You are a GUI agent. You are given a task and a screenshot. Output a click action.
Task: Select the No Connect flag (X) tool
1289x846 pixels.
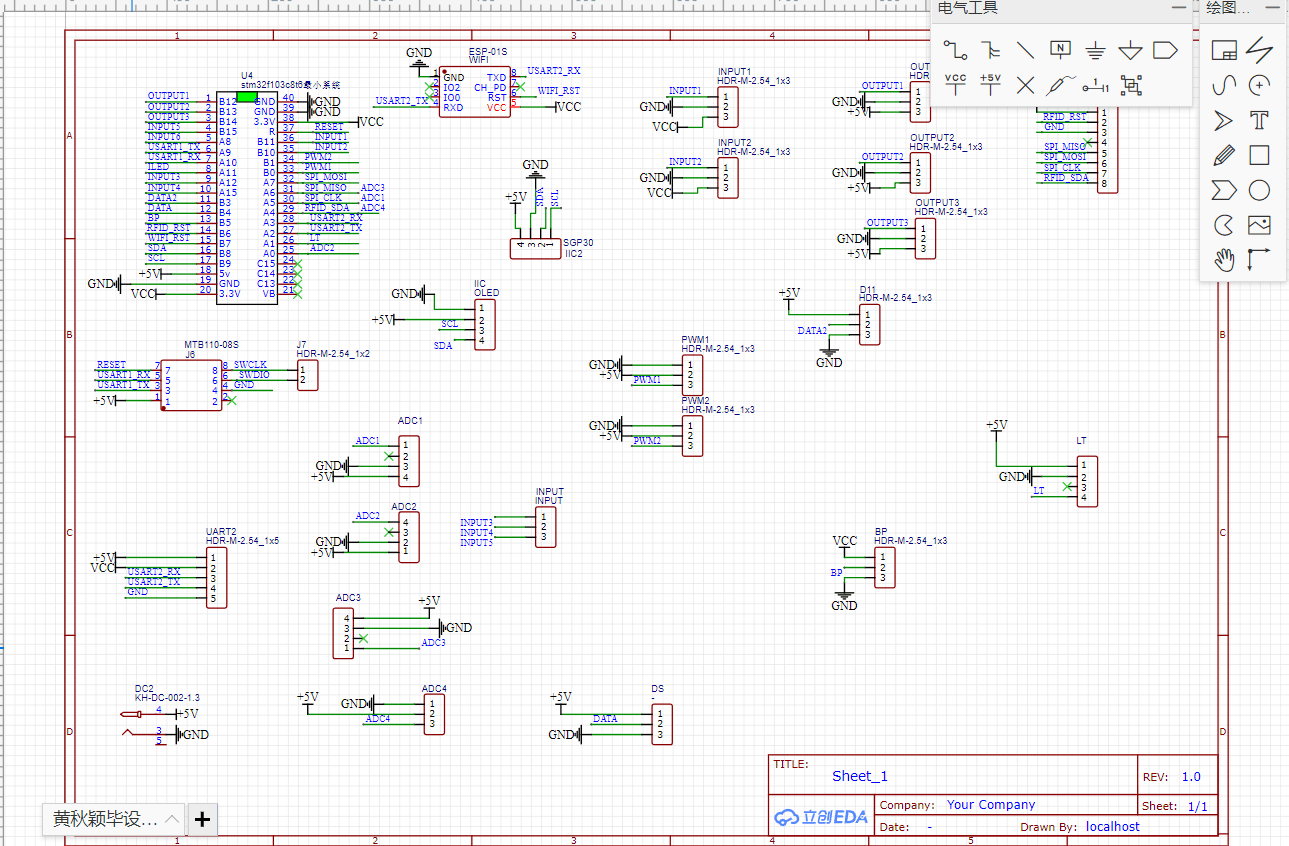[1025, 85]
